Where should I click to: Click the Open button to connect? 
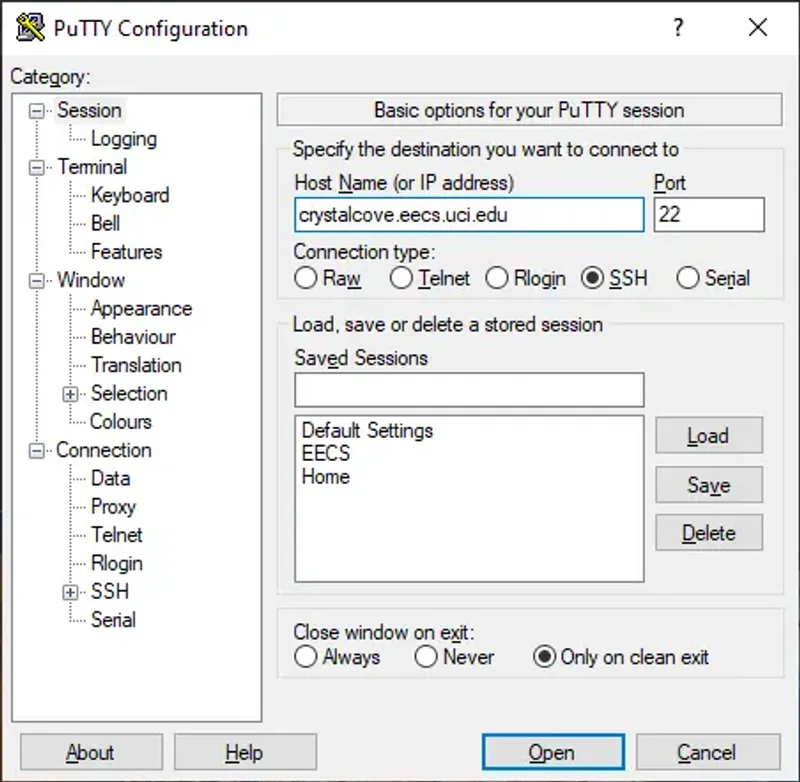[553, 752]
